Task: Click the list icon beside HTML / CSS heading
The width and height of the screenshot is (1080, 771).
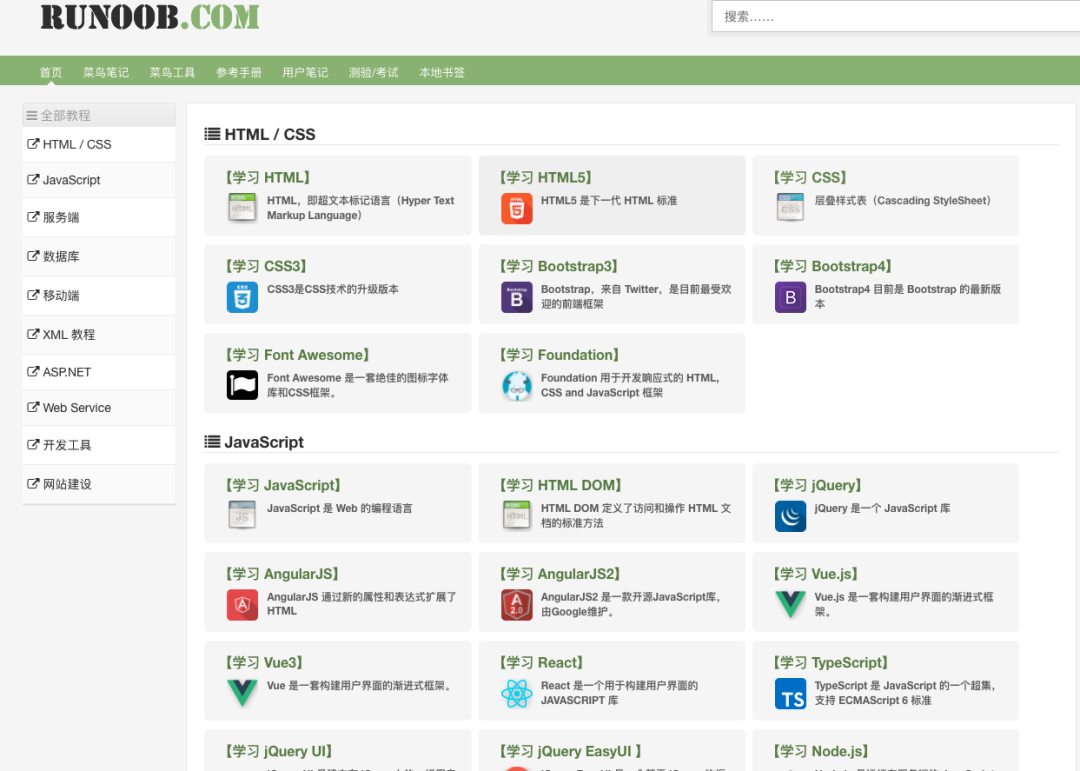Action: coord(212,134)
